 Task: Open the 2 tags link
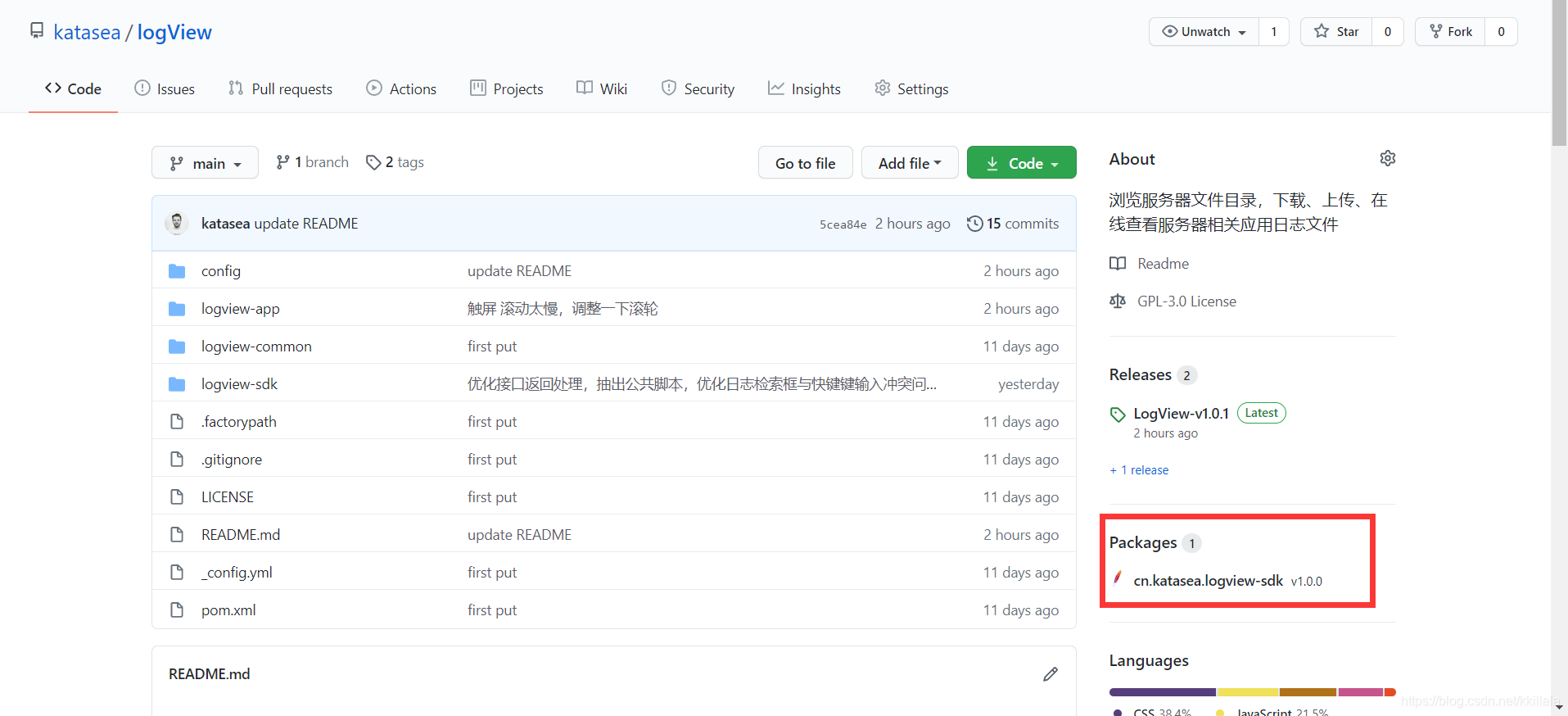(395, 162)
